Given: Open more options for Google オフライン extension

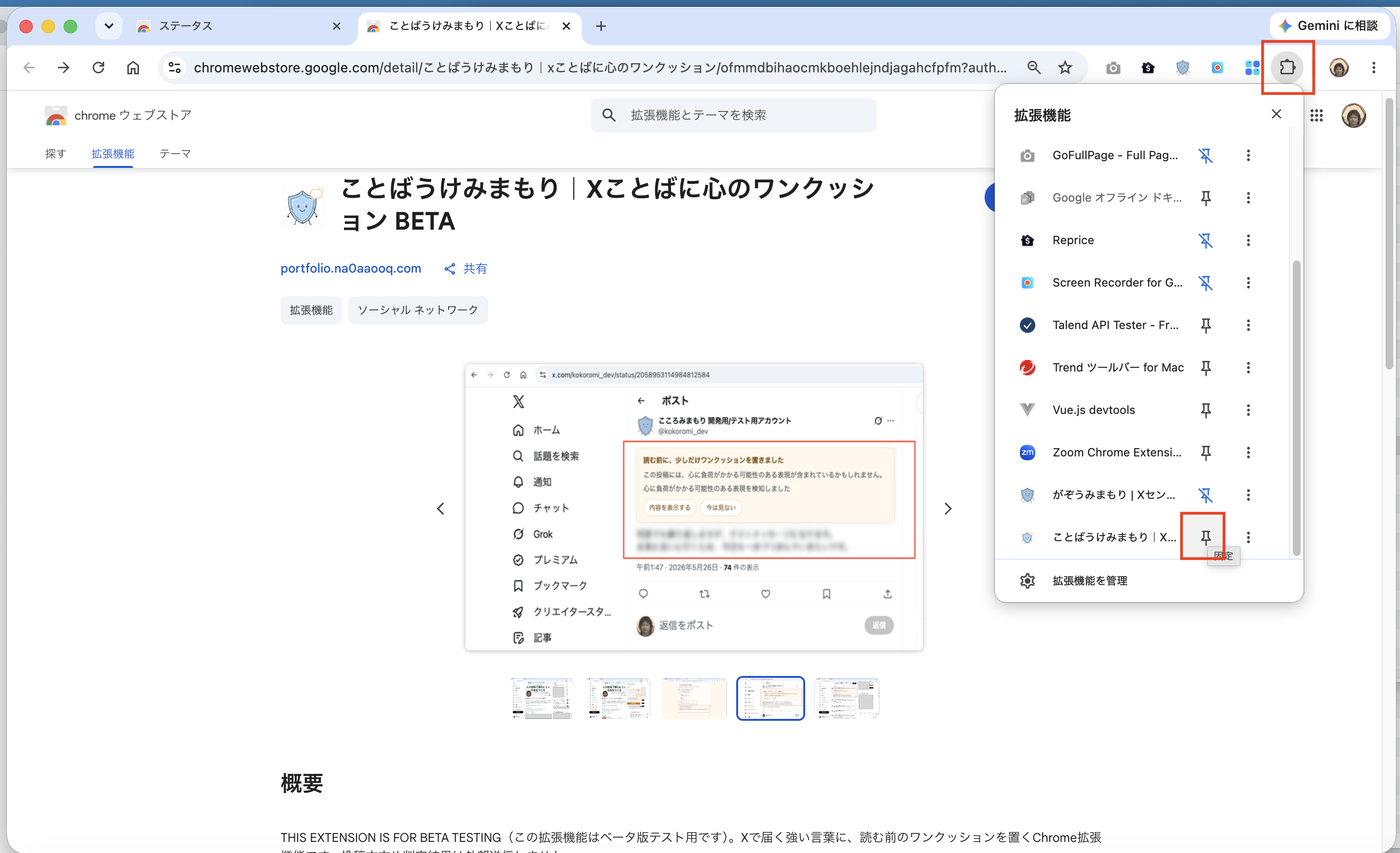Looking at the screenshot, I should (1249, 198).
